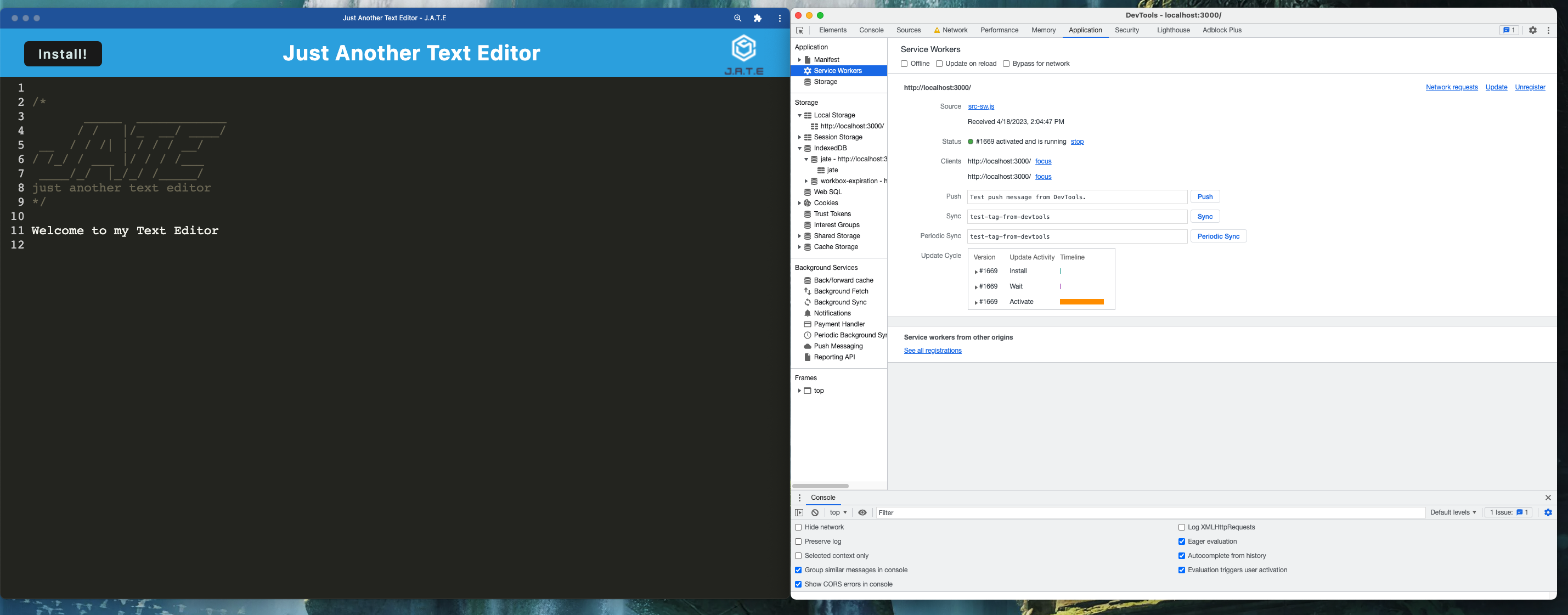Enable Bypass for network checkbox
This screenshot has height=615, width=1568.
[1006, 64]
